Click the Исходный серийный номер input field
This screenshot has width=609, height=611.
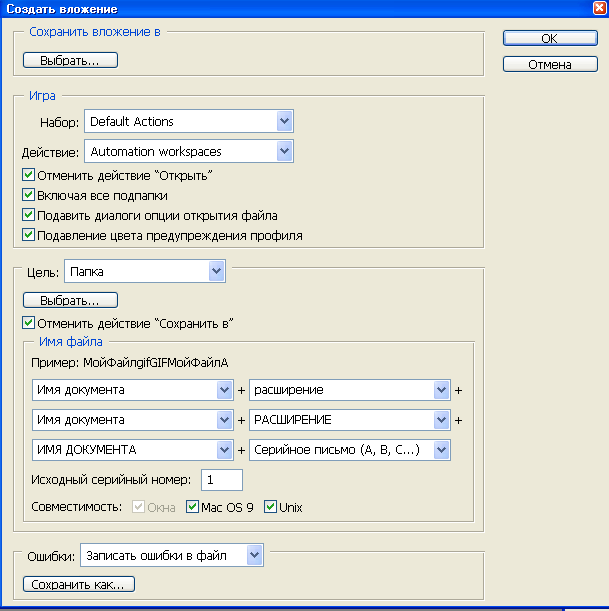tap(222, 480)
